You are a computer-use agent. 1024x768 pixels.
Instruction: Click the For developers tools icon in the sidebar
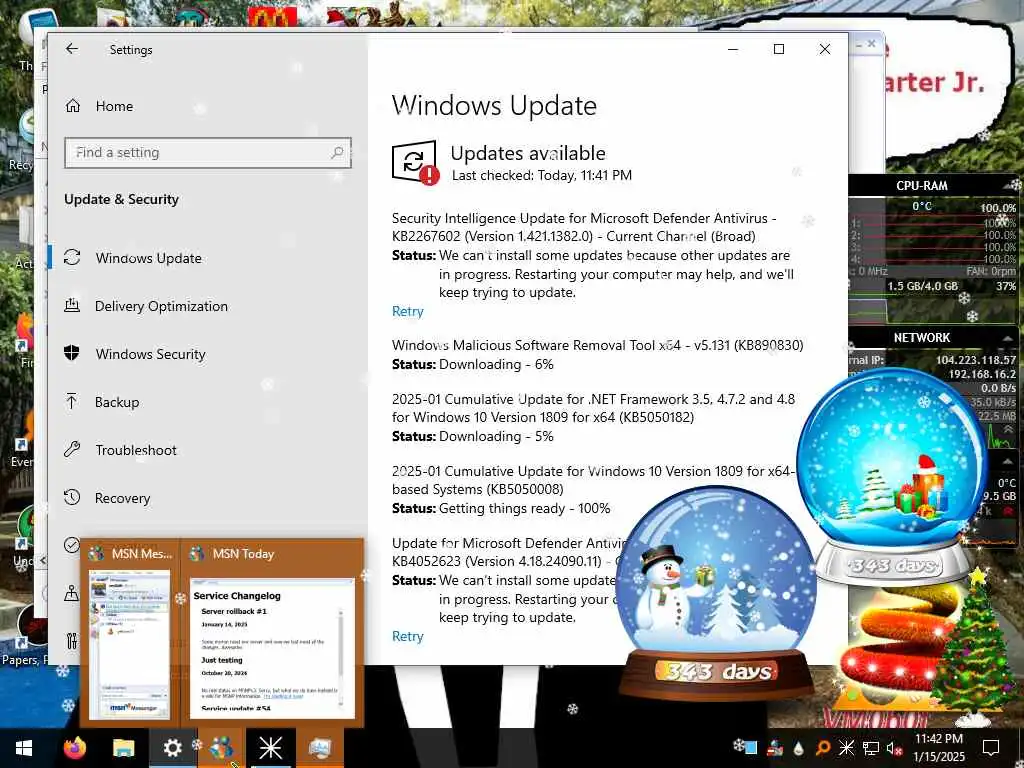pos(72,641)
